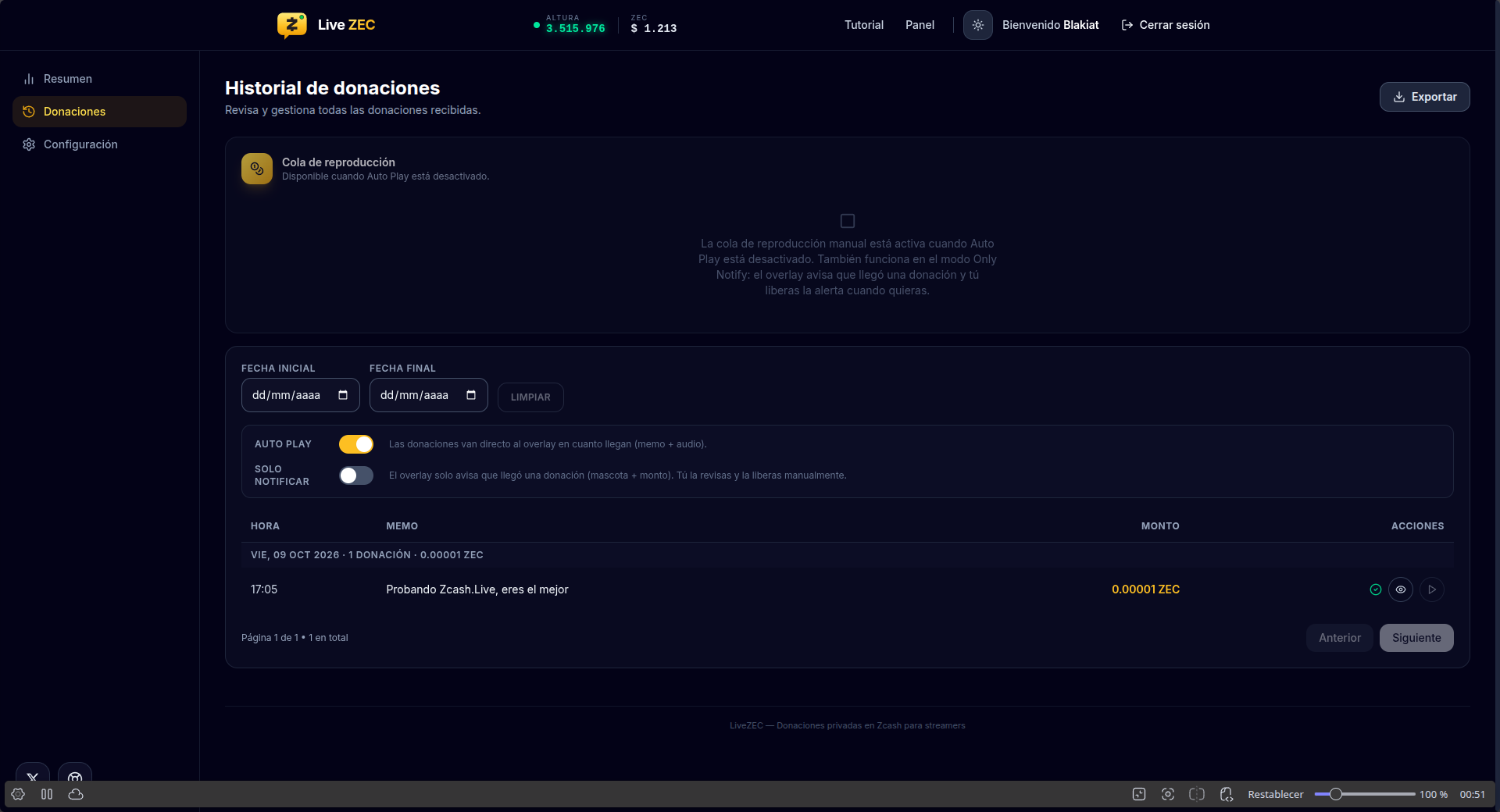
Task: Click the Fecha inicial date field
Action: point(300,395)
